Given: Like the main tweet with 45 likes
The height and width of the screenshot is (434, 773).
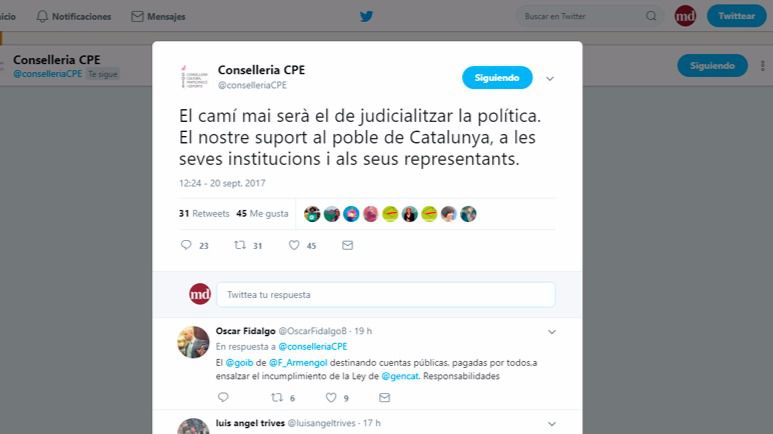Looking at the screenshot, I should [294, 245].
